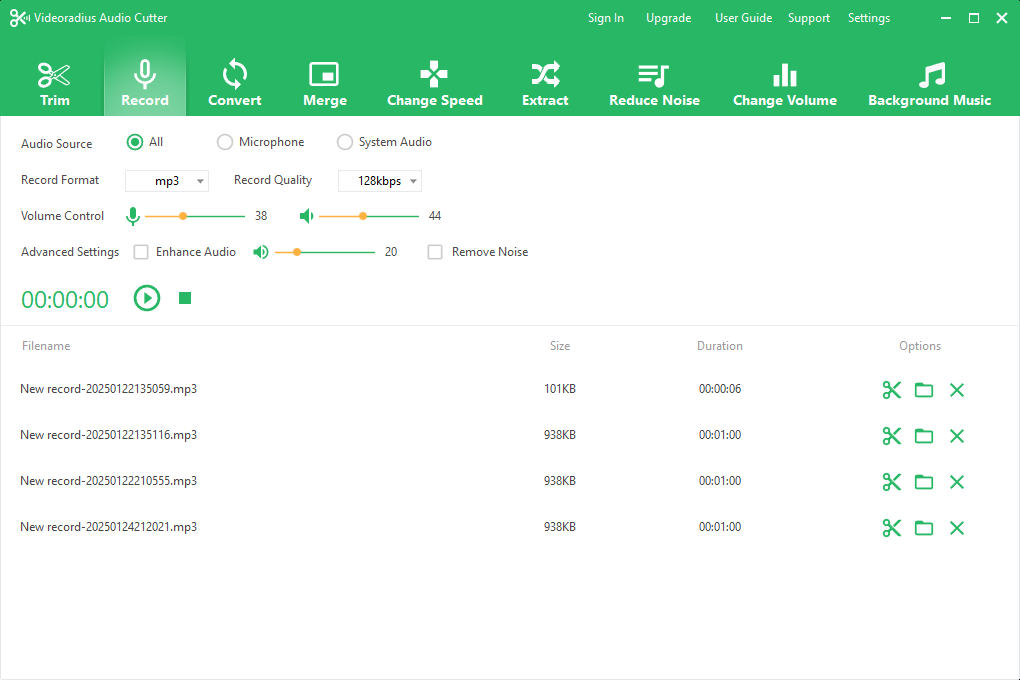Viewport: 1020px width, 680px height.
Task: Click the green microphone volume icon
Action: [133, 216]
